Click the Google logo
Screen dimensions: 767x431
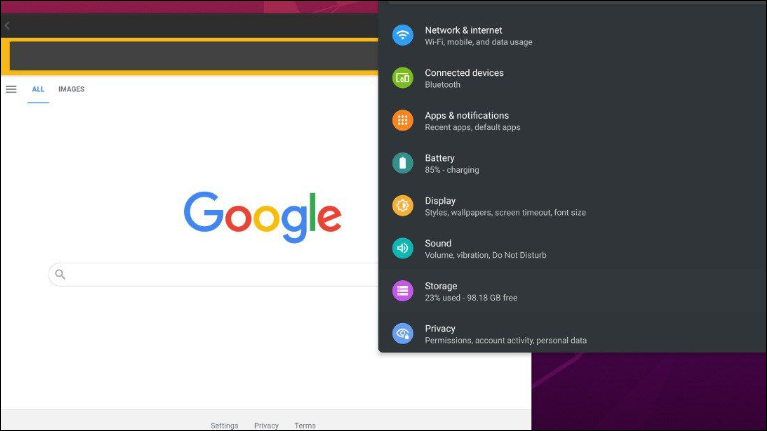(x=263, y=217)
